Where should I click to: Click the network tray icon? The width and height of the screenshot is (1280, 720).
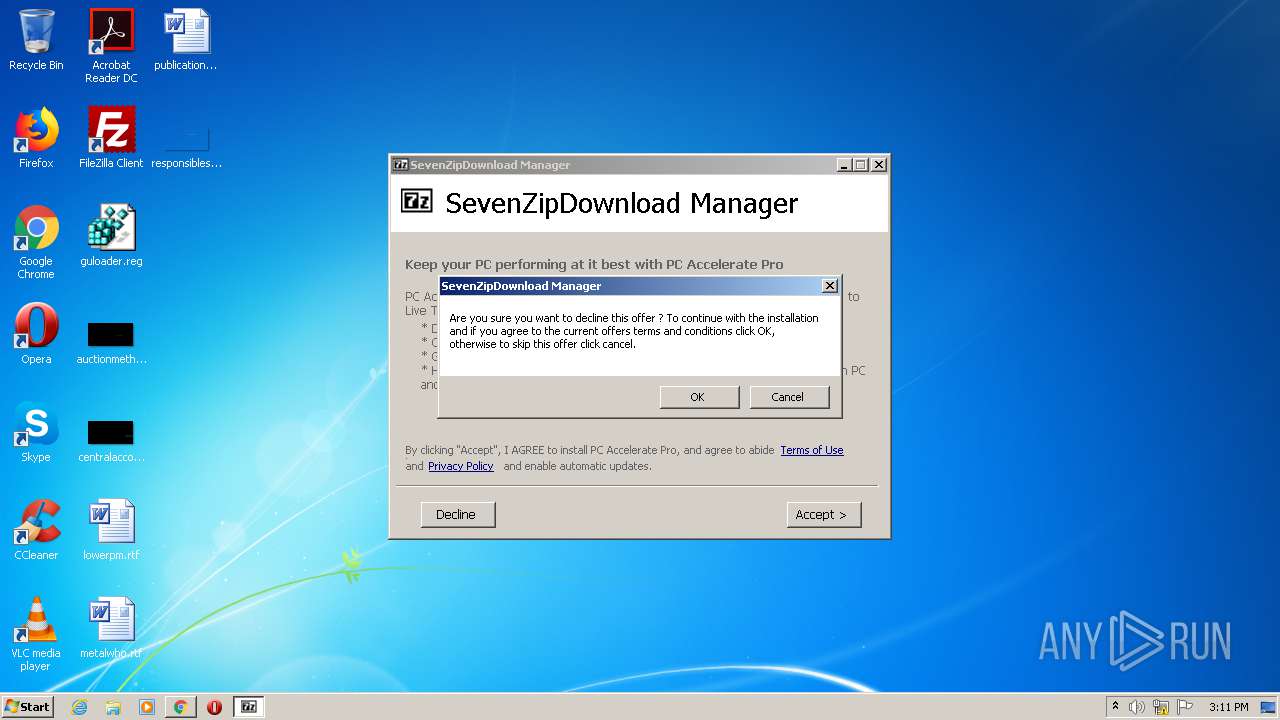1161,707
